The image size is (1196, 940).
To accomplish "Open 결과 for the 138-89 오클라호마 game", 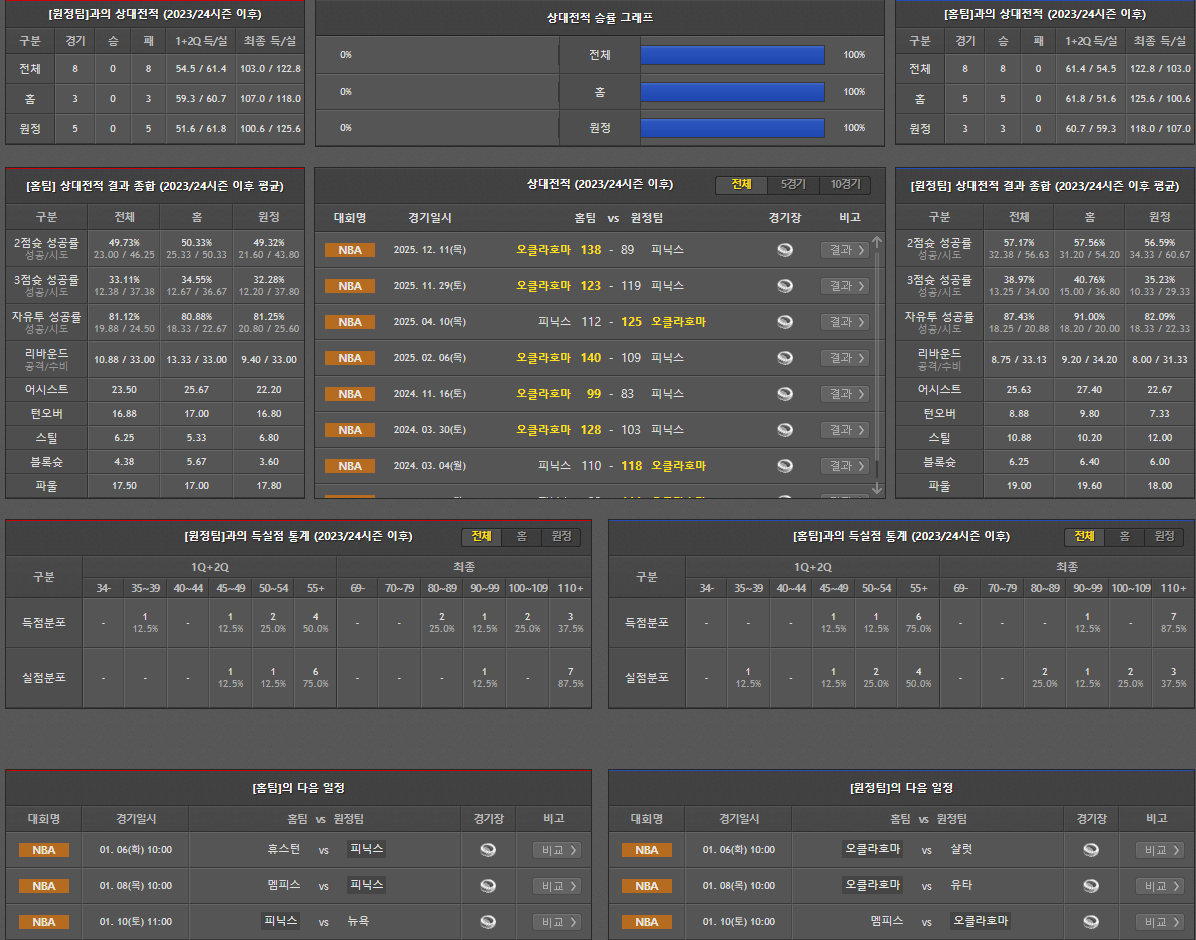I will 844,250.
